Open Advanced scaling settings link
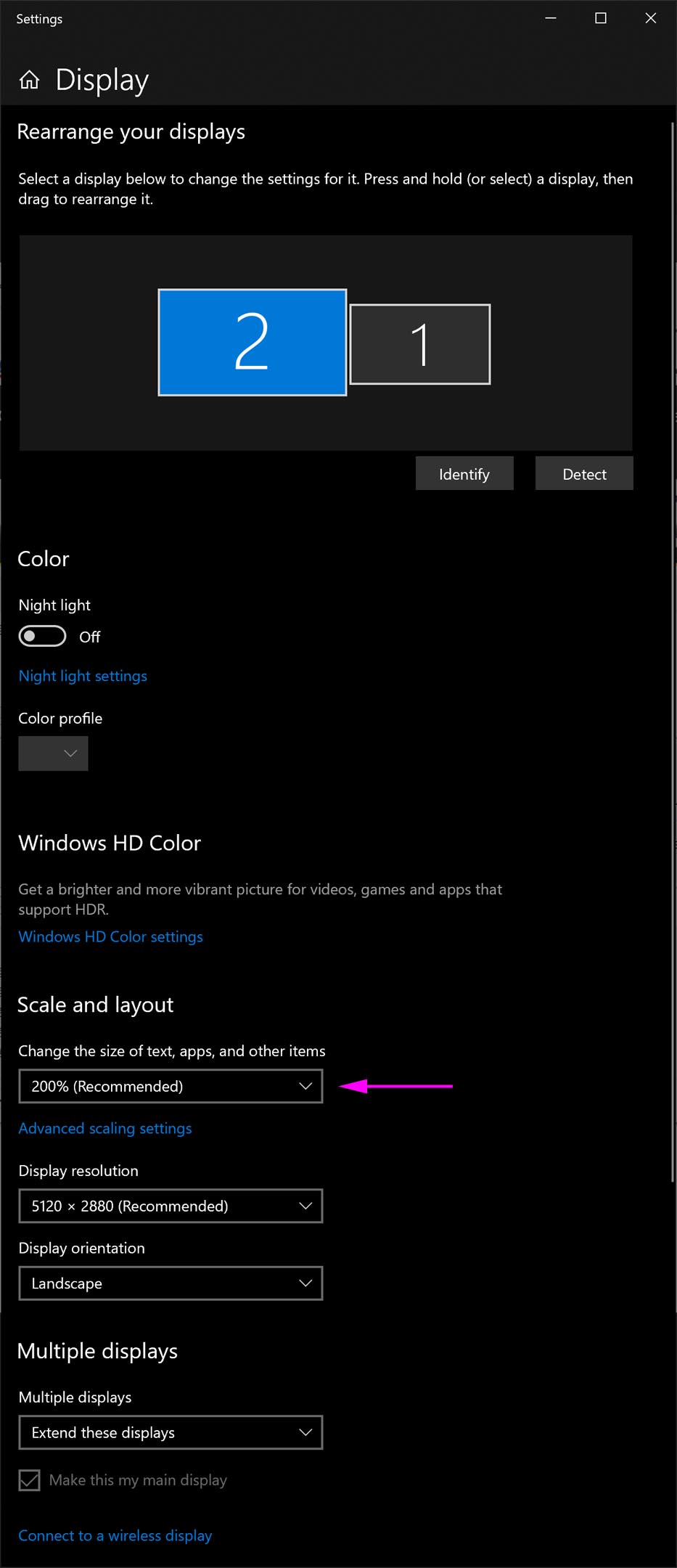The width and height of the screenshot is (677, 1568). point(105,1128)
